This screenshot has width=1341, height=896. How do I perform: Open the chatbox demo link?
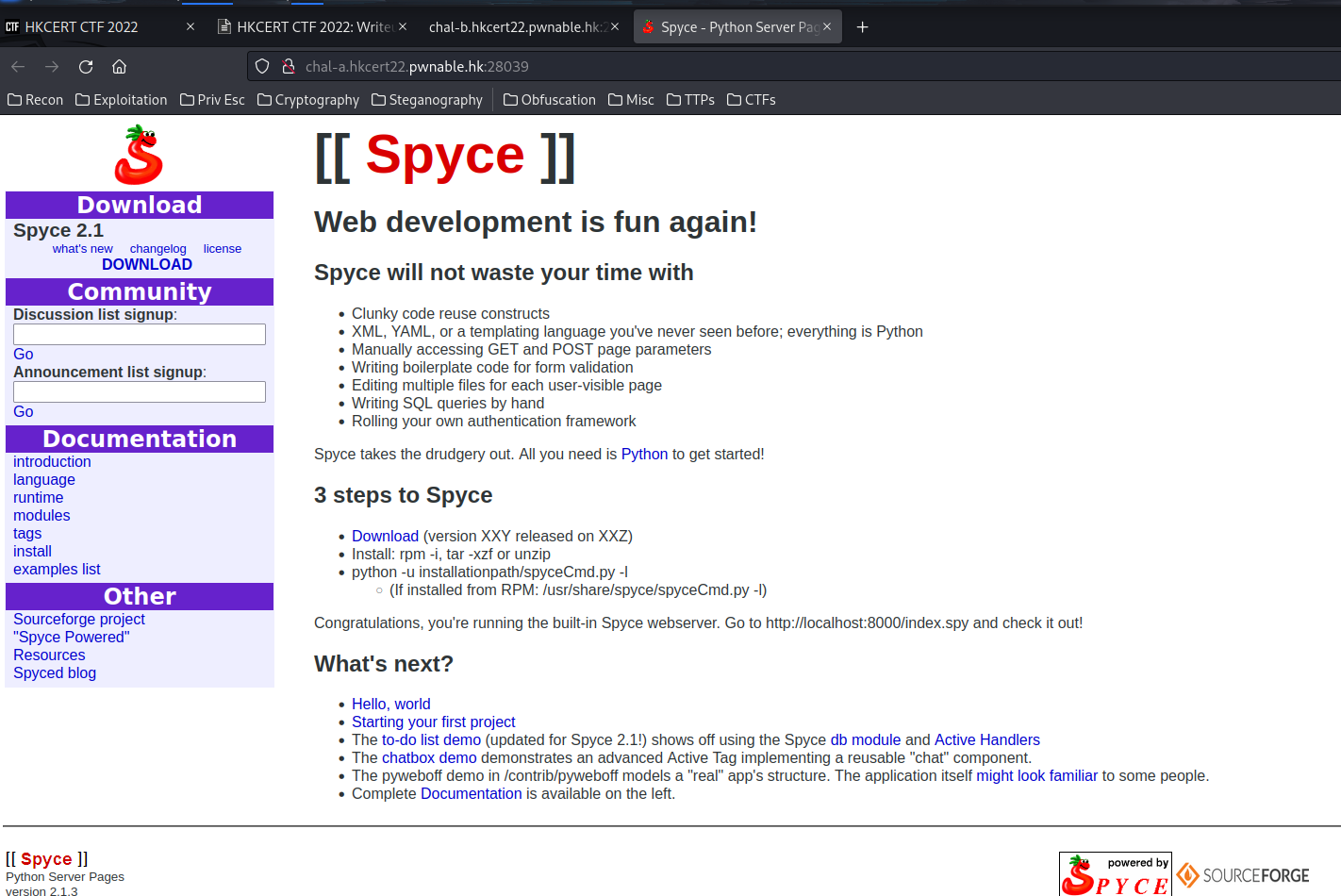(429, 758)
